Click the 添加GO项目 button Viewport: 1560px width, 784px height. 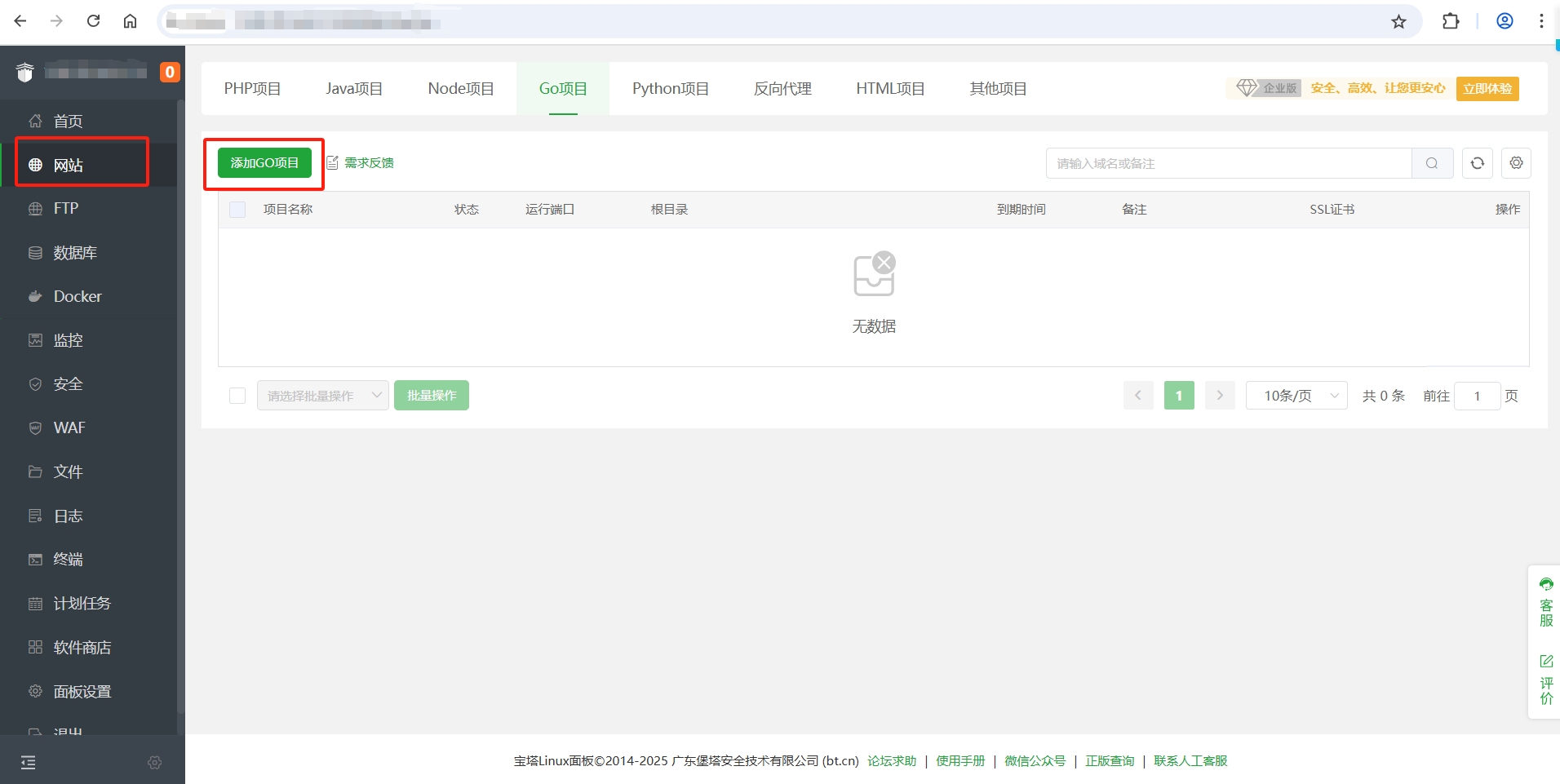click(264, 163)
